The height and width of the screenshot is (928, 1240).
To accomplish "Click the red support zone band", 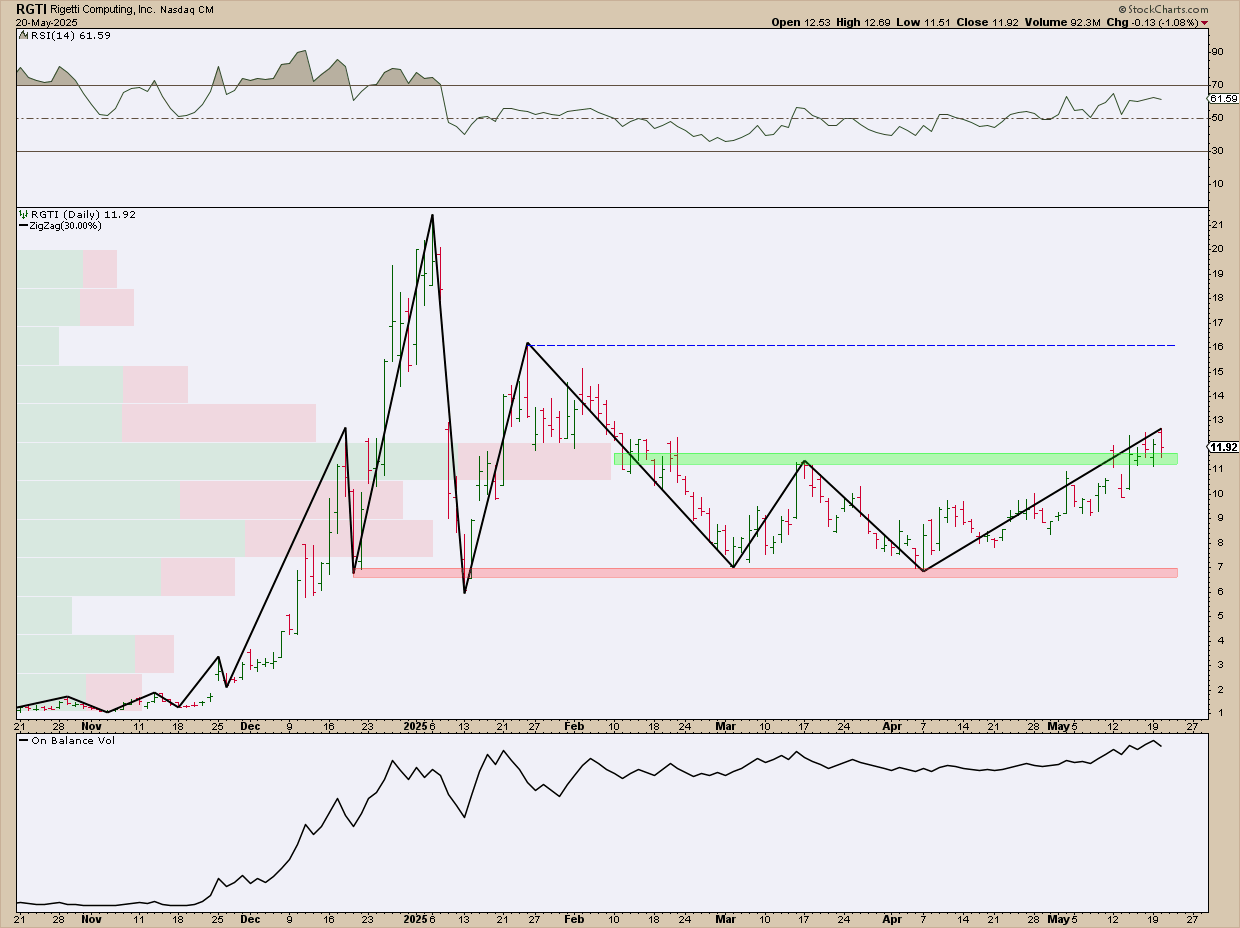I will coord(766,573).
